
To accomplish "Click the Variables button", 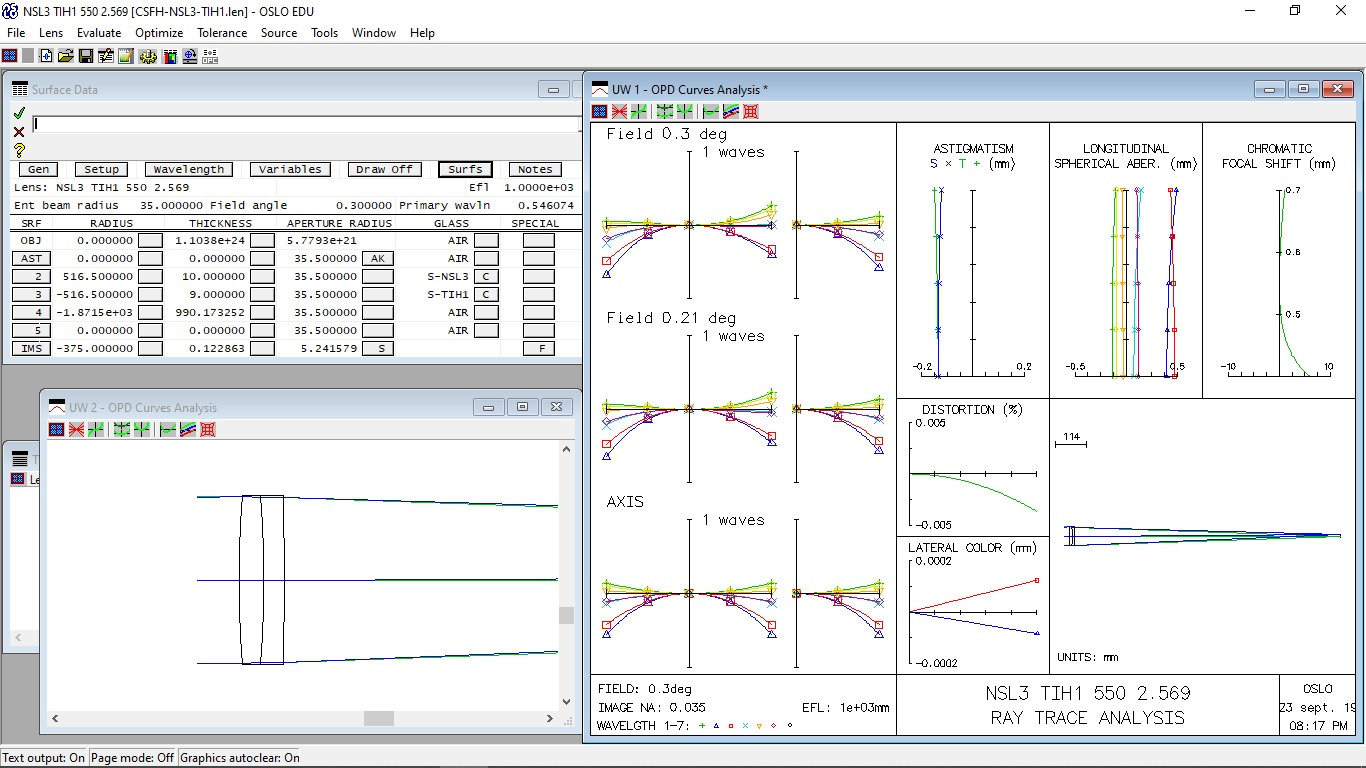I will [x=290, y=169].
